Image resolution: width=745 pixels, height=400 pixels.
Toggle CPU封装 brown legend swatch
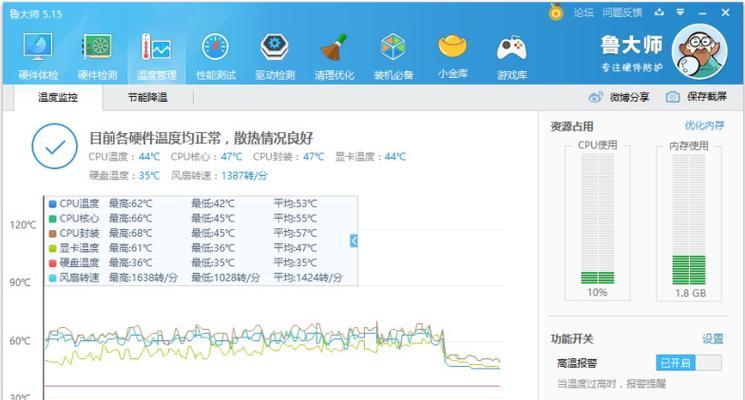pyautogui.click(x=53, y=234)
